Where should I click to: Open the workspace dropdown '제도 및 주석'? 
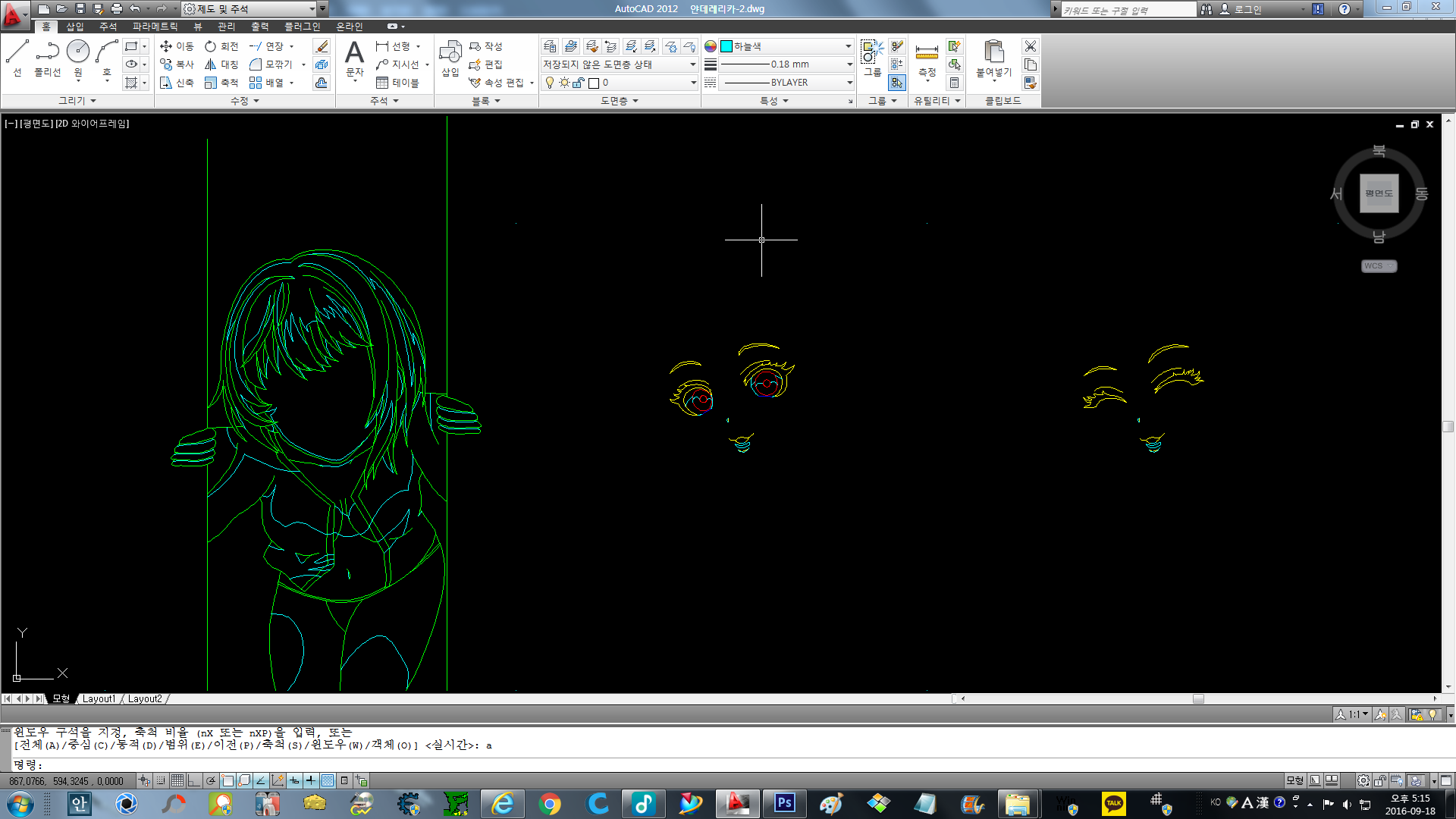[x=250, y=8]
